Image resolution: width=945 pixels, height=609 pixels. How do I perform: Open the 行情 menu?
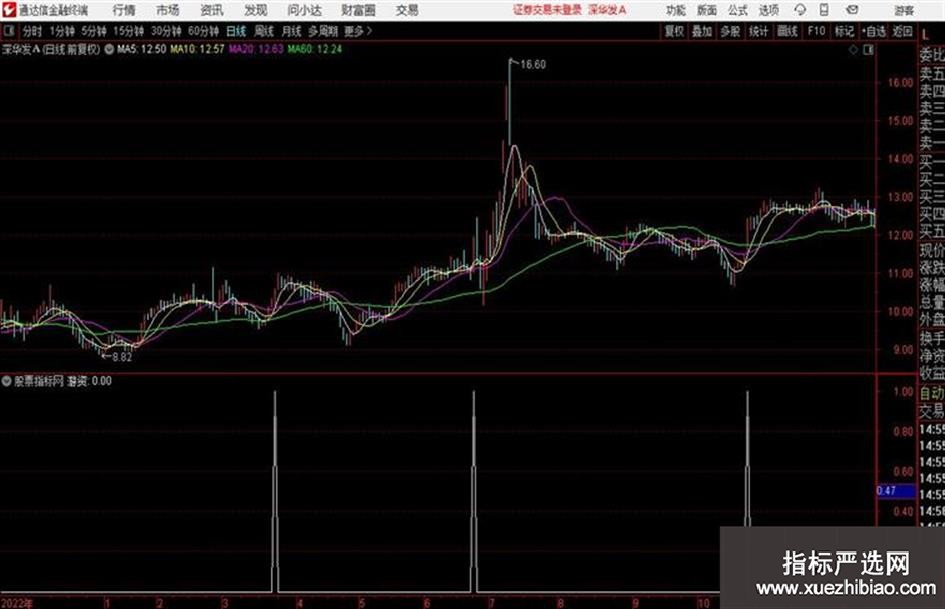124,10
